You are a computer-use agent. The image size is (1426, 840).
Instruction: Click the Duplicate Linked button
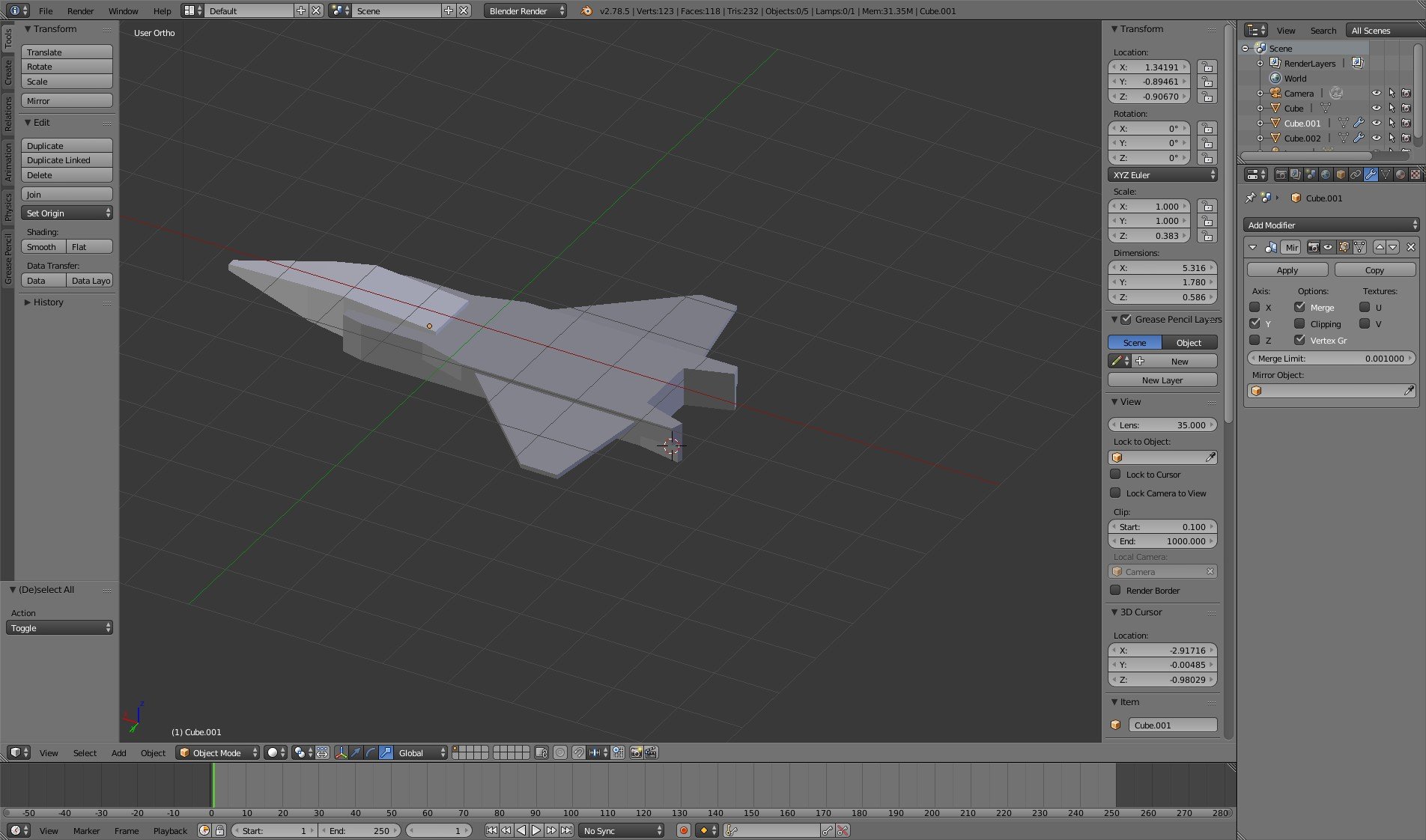coord(67,160)
